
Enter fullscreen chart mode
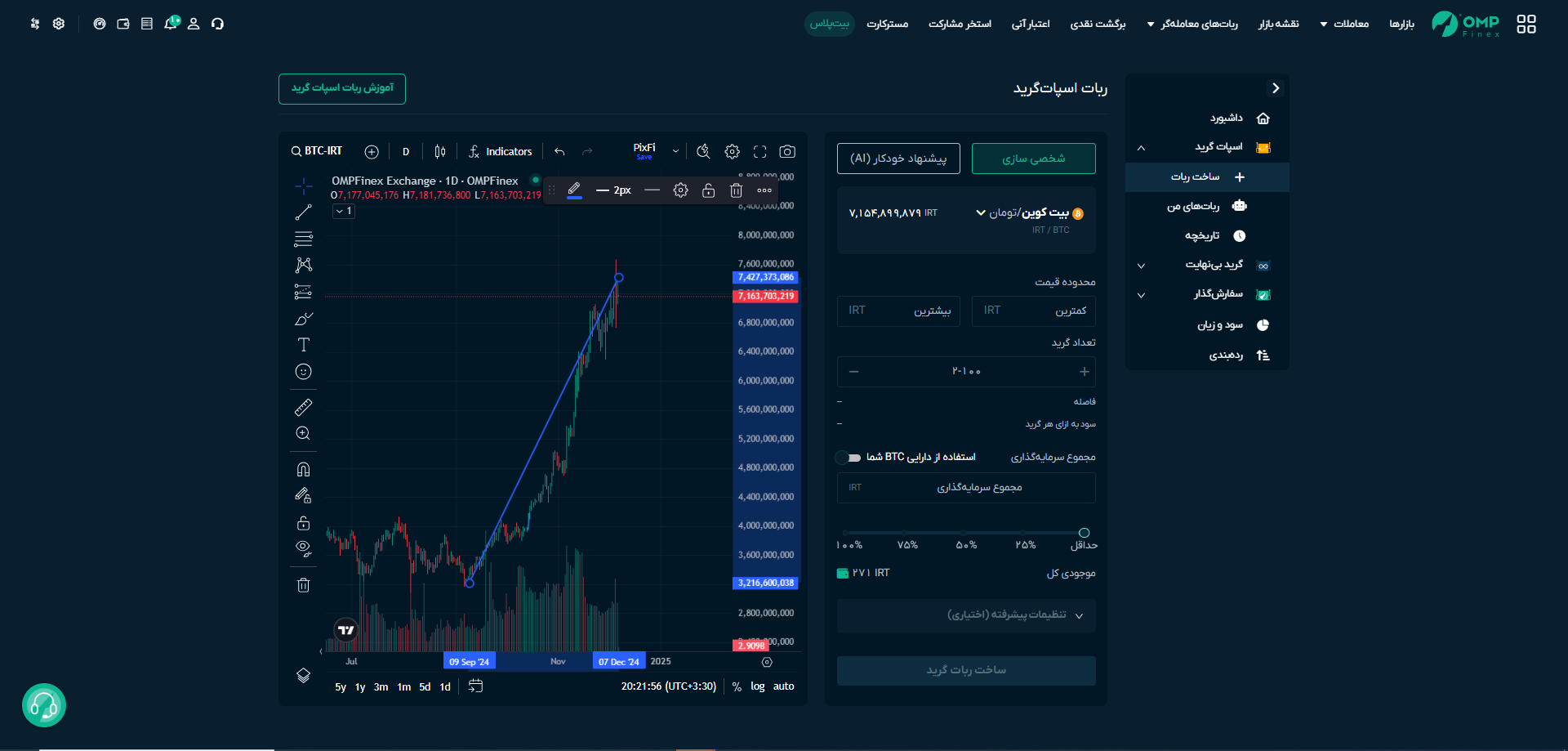(759, 151)
